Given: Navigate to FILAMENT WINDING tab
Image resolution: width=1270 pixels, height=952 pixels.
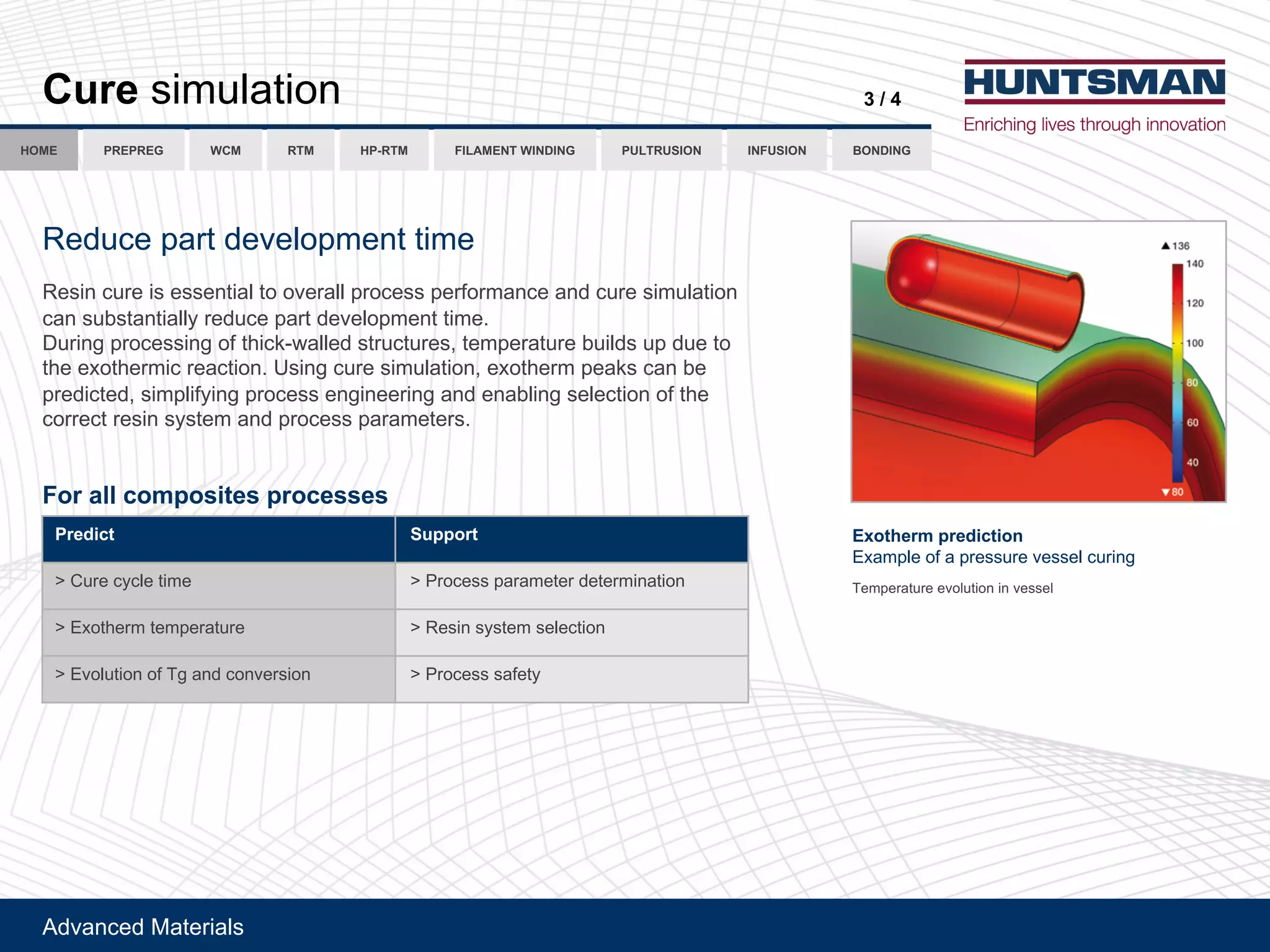Looking at the screenshot, I should pyautogui.click(x=515, y=151).
